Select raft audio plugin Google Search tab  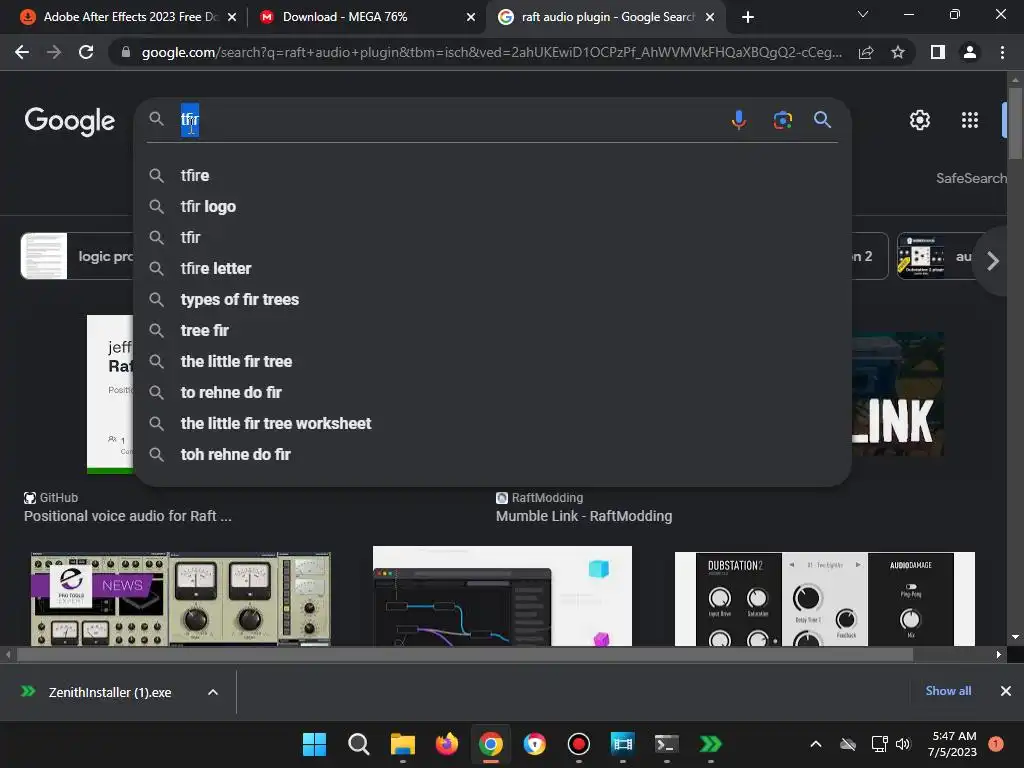click(604, 17)
